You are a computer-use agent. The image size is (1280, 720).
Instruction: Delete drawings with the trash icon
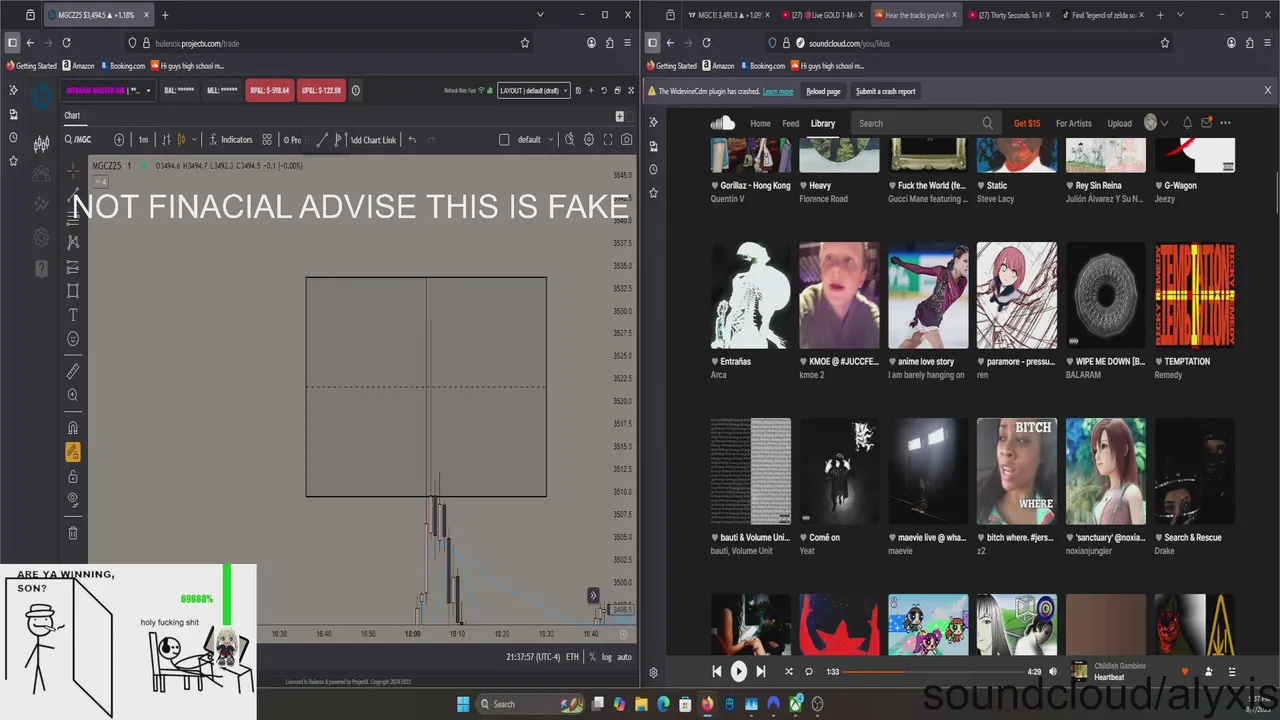pos(73,533)
